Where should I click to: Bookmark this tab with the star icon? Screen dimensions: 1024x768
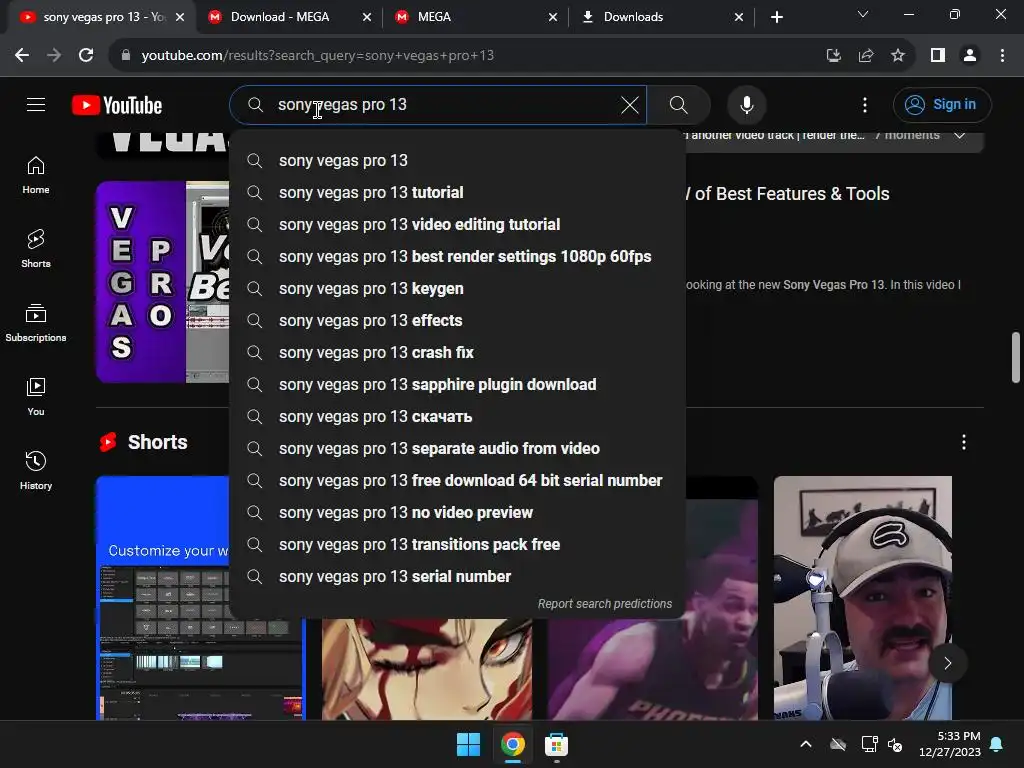898,56
